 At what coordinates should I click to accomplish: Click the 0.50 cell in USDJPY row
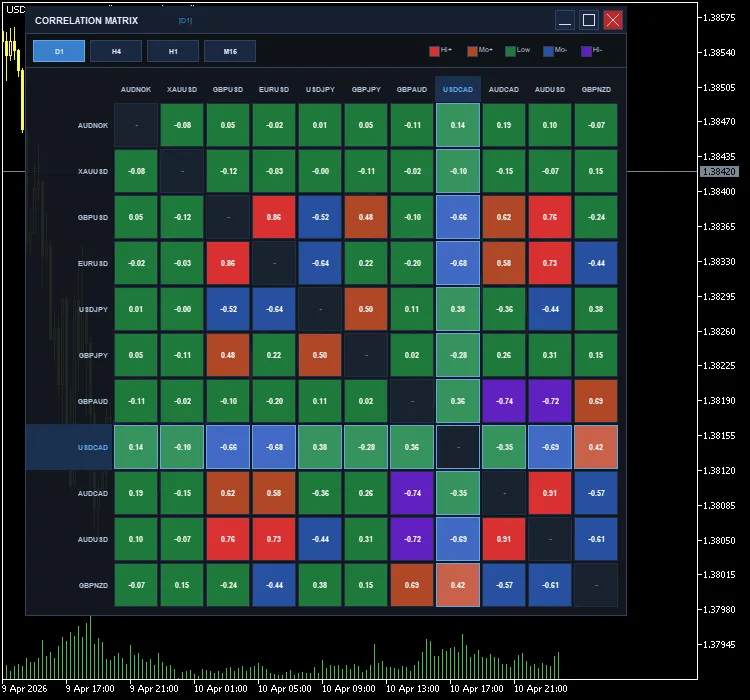click(366, 309)
